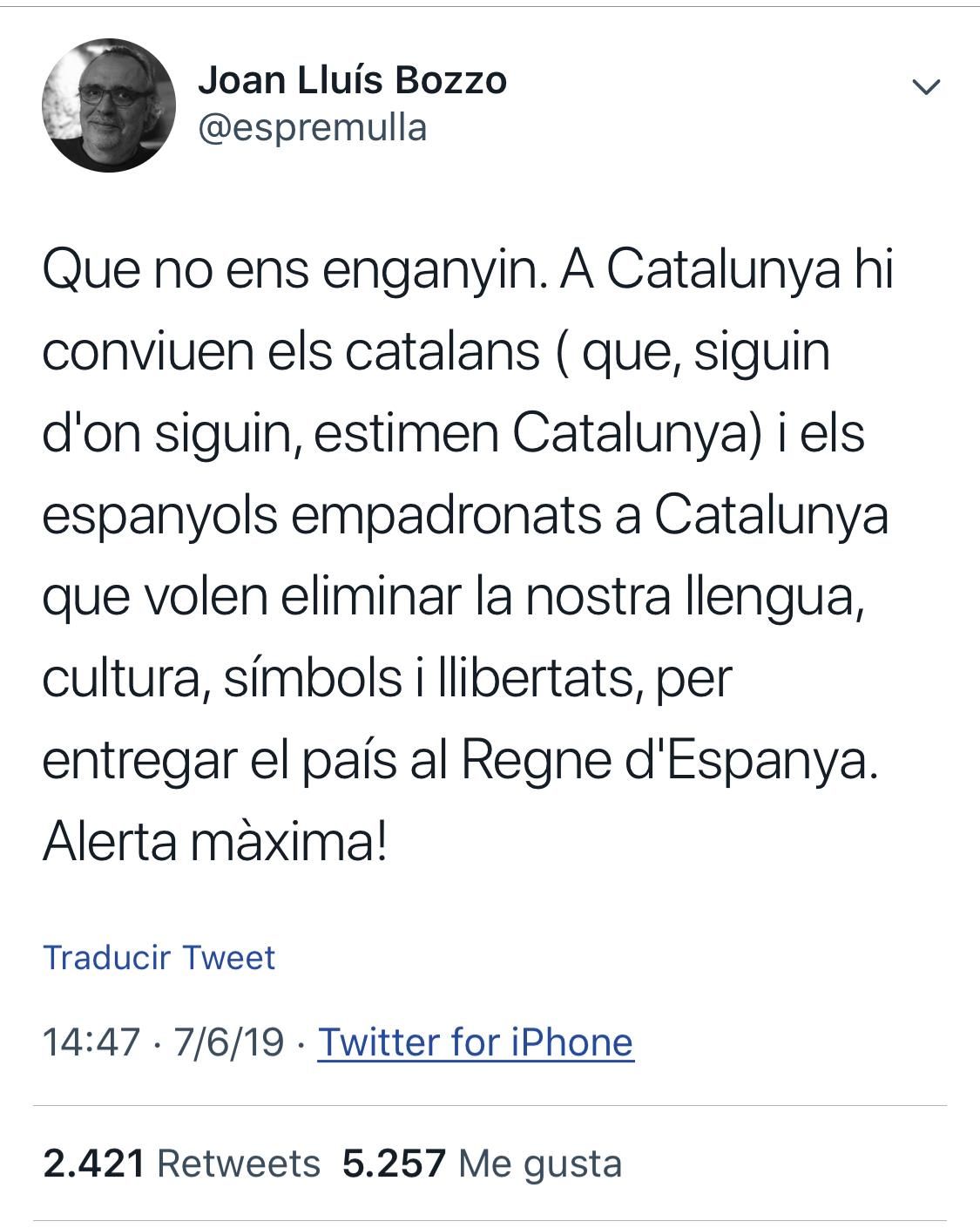This screenshot has width=980, height=1228.
Task: Click the Traducir Tweet link
Action: tap(159, 957)
